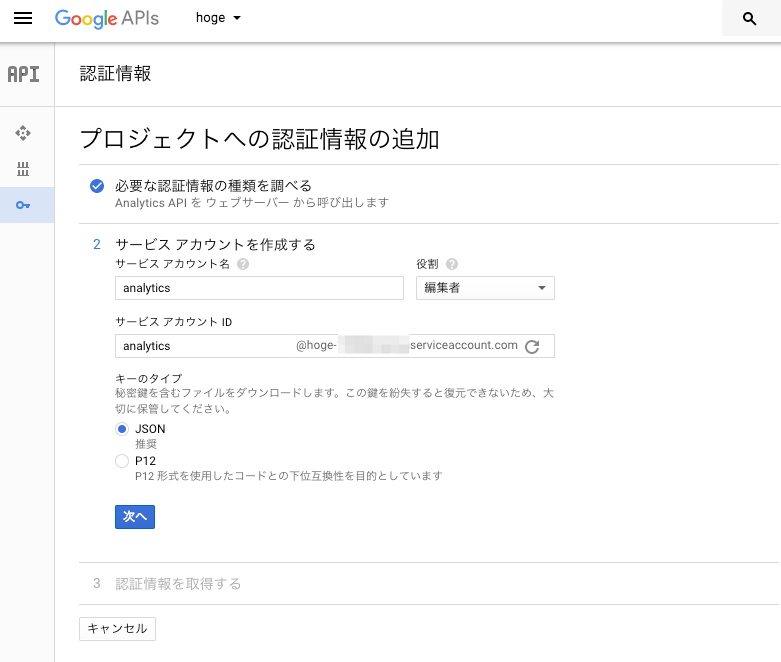Open the hoge project selector dropdown

pyautogui.click(x=218, y=18)
